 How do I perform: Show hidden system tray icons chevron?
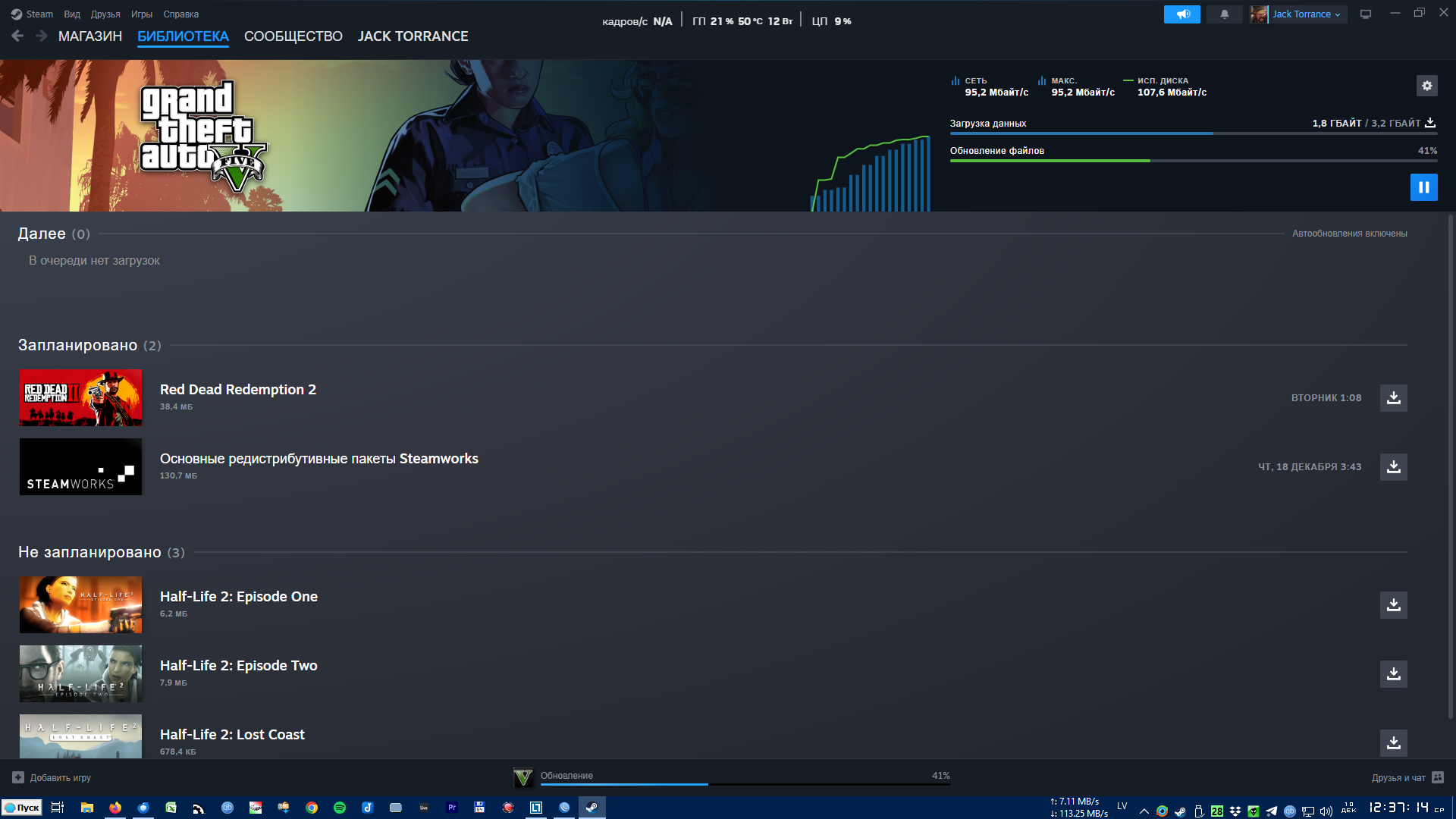tap(1144, 811)
